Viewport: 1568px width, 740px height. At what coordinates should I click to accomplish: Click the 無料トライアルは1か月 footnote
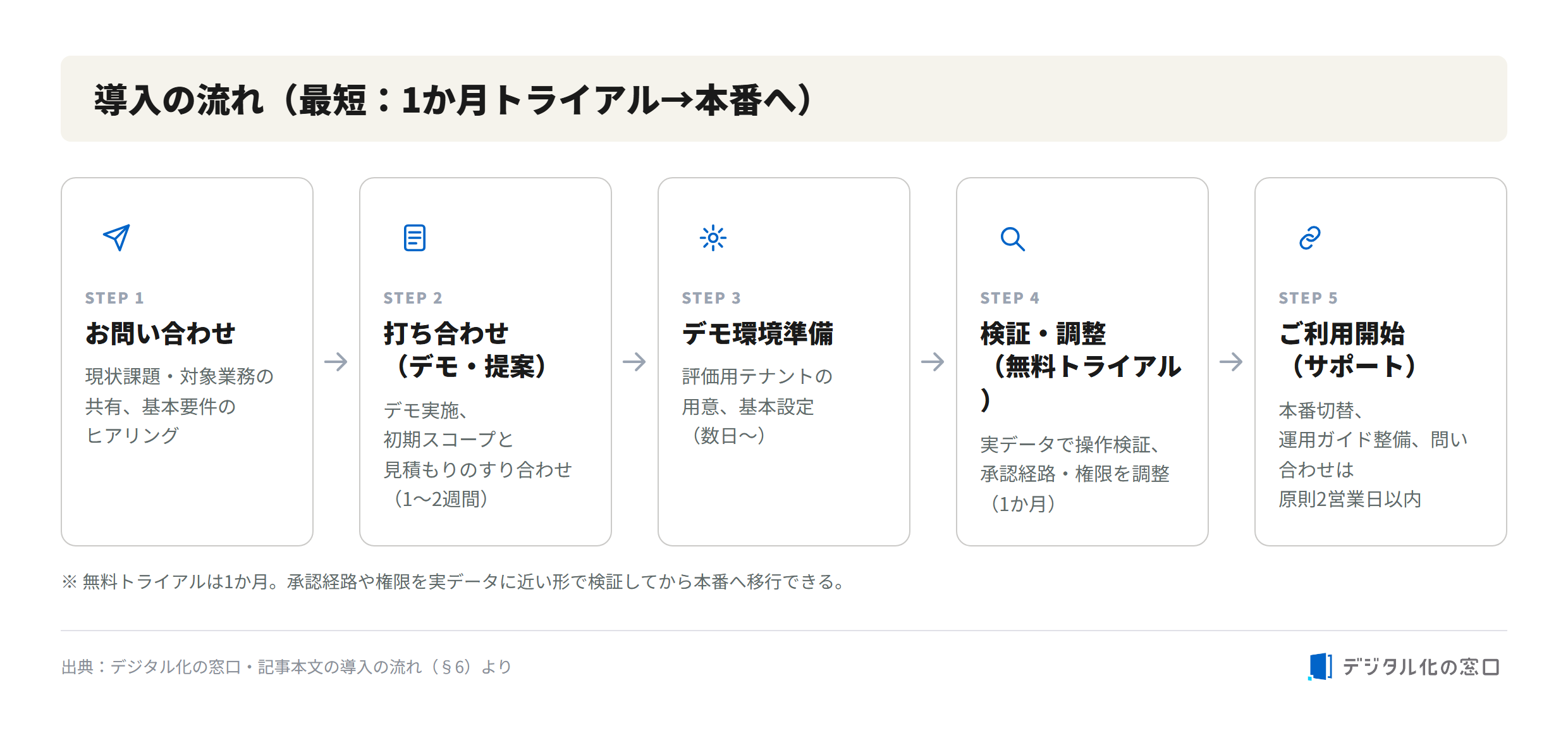[454, 581]
